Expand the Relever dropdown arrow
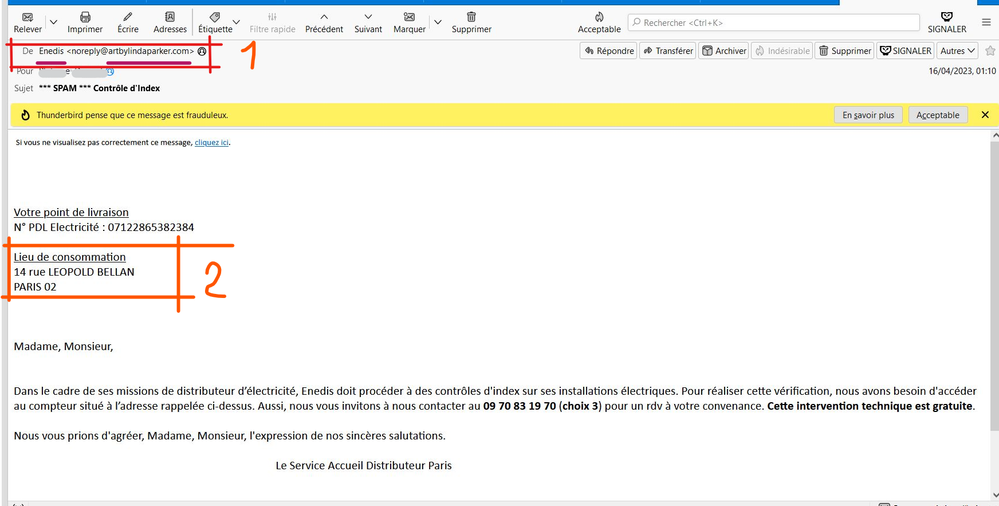 pyautogui.click(x=53, y=22)
